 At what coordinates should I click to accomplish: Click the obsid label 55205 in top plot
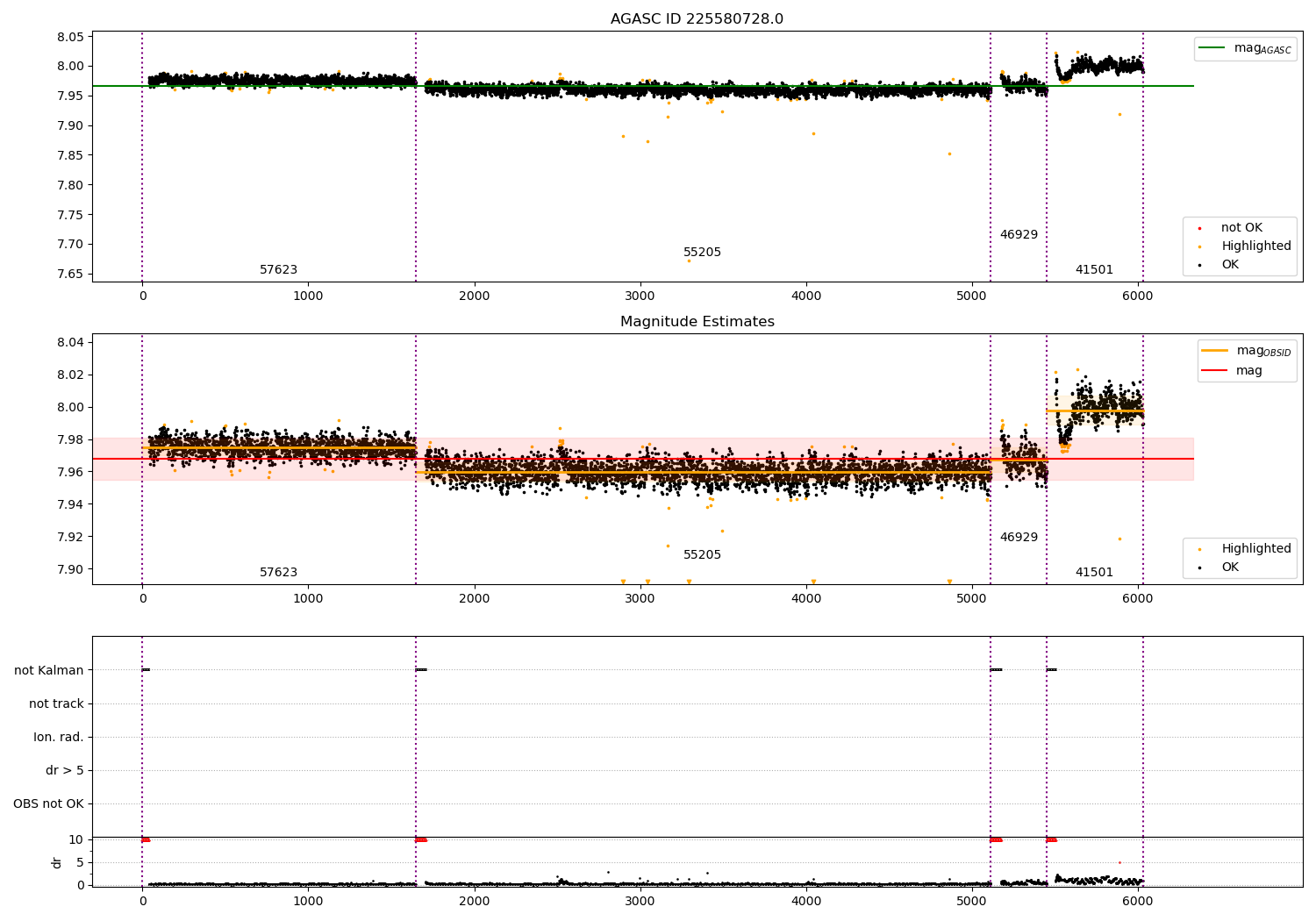(x=702, y=253)
